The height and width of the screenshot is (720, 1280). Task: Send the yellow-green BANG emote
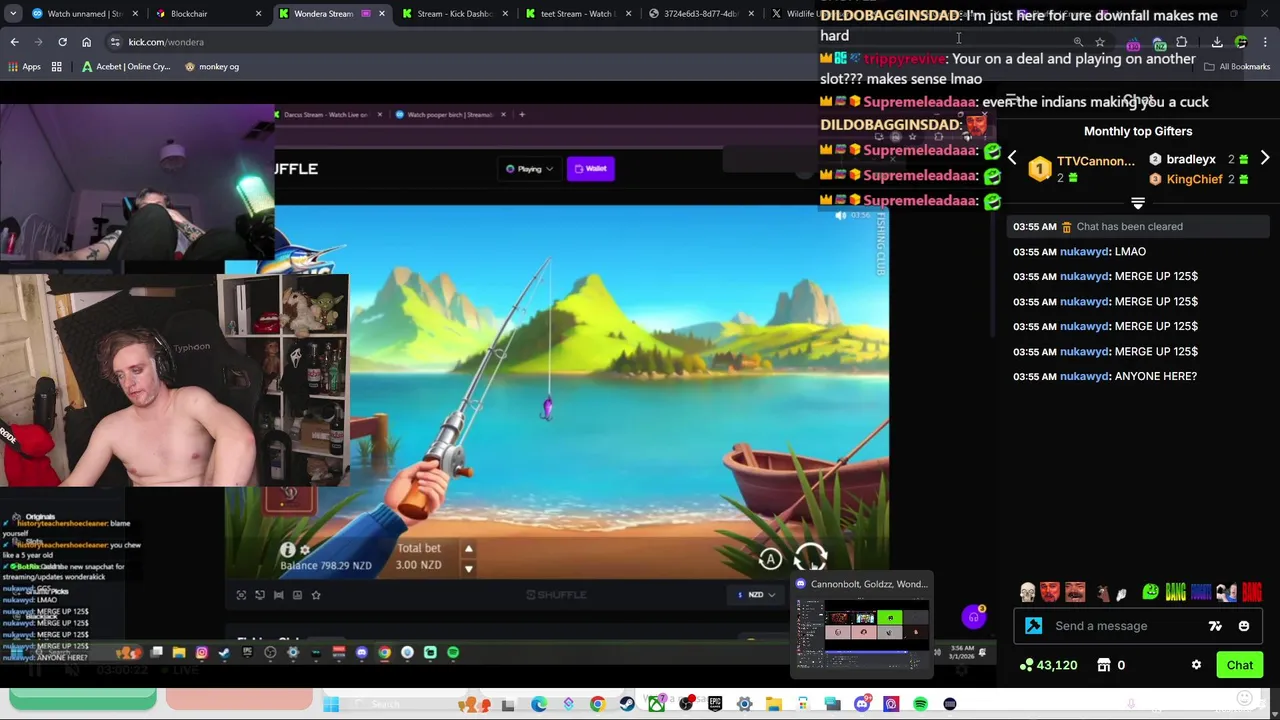pyautogui.click(x=1176, y=592)
